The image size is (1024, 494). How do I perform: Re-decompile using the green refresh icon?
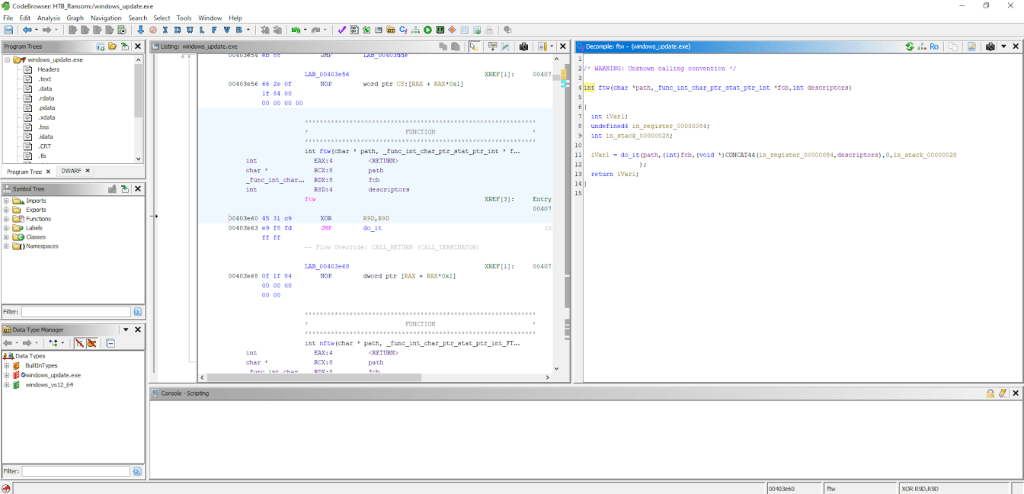click(x=910, y=46)
